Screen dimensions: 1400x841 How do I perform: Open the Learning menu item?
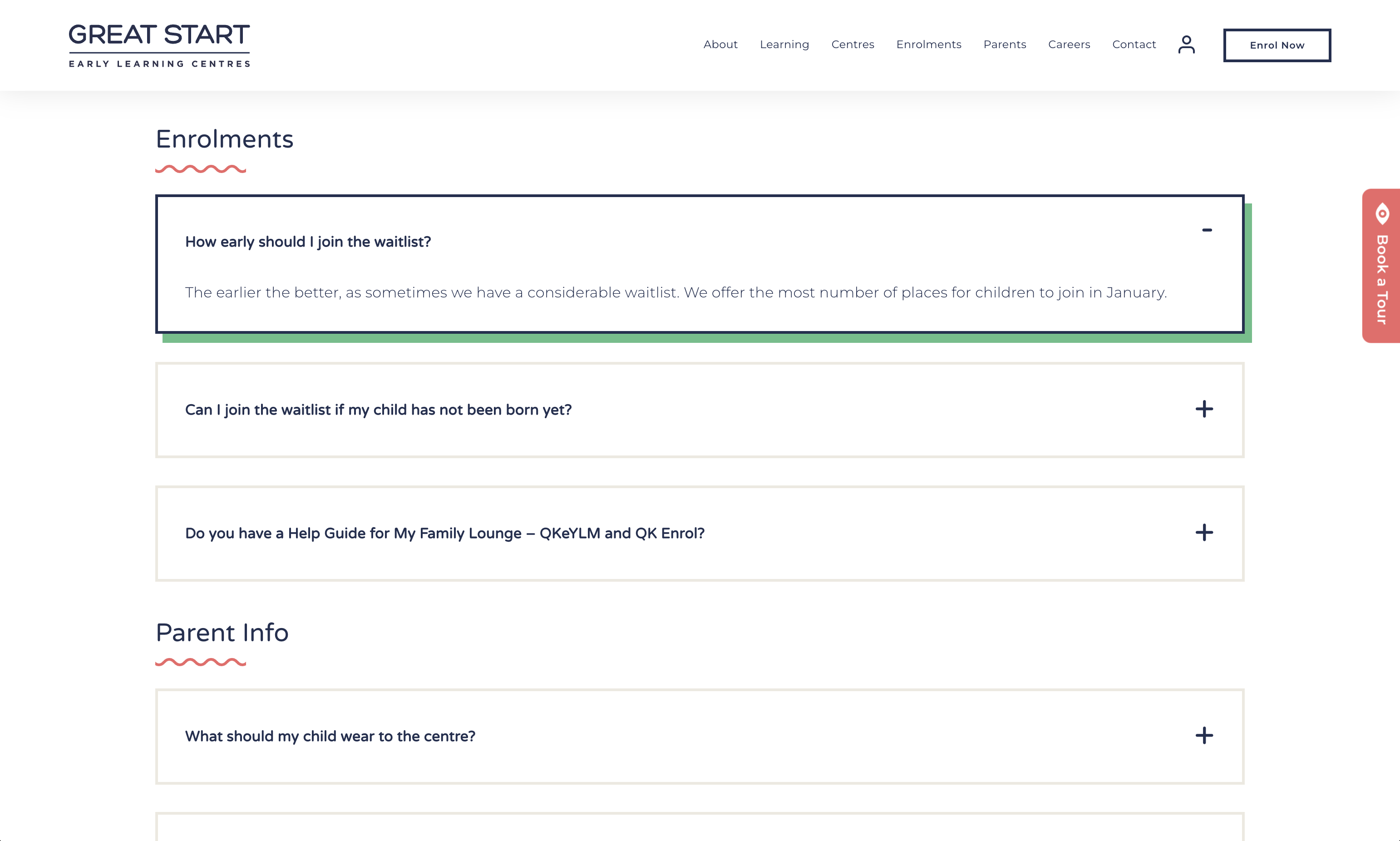[x=784, y=44]
